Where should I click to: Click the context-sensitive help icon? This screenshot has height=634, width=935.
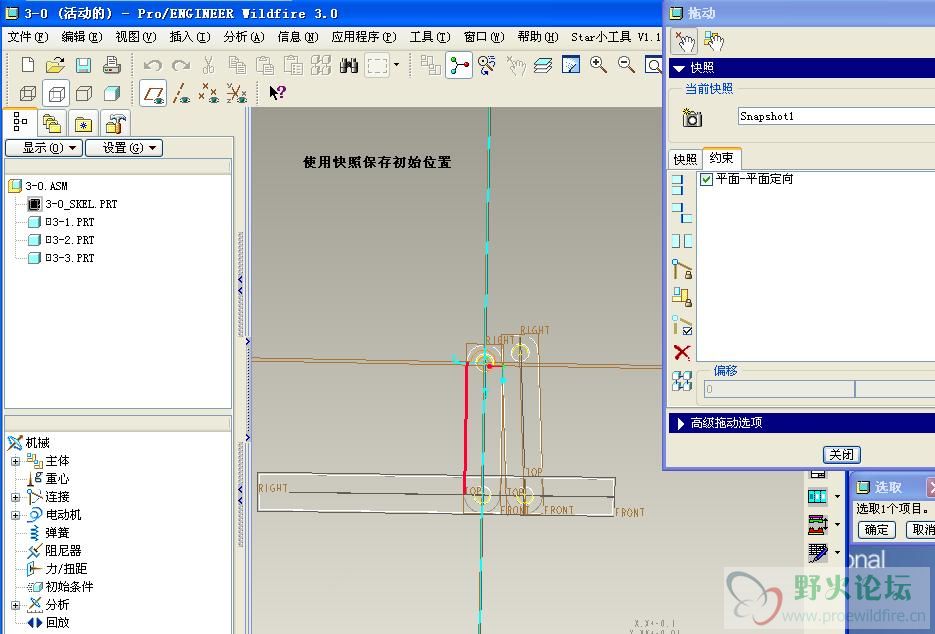pyautogui.click(x=277, y=92)
